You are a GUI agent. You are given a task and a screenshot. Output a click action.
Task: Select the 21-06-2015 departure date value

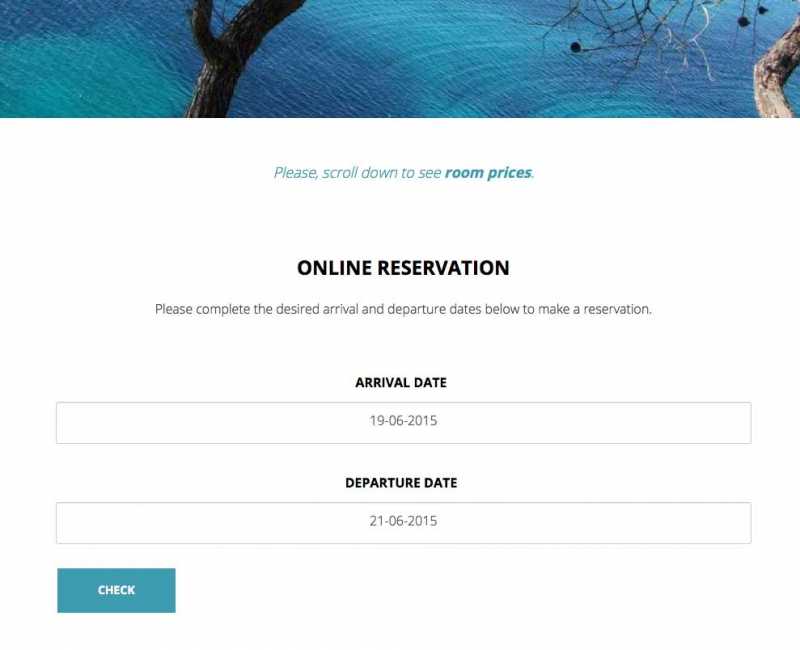coord(404,521)
